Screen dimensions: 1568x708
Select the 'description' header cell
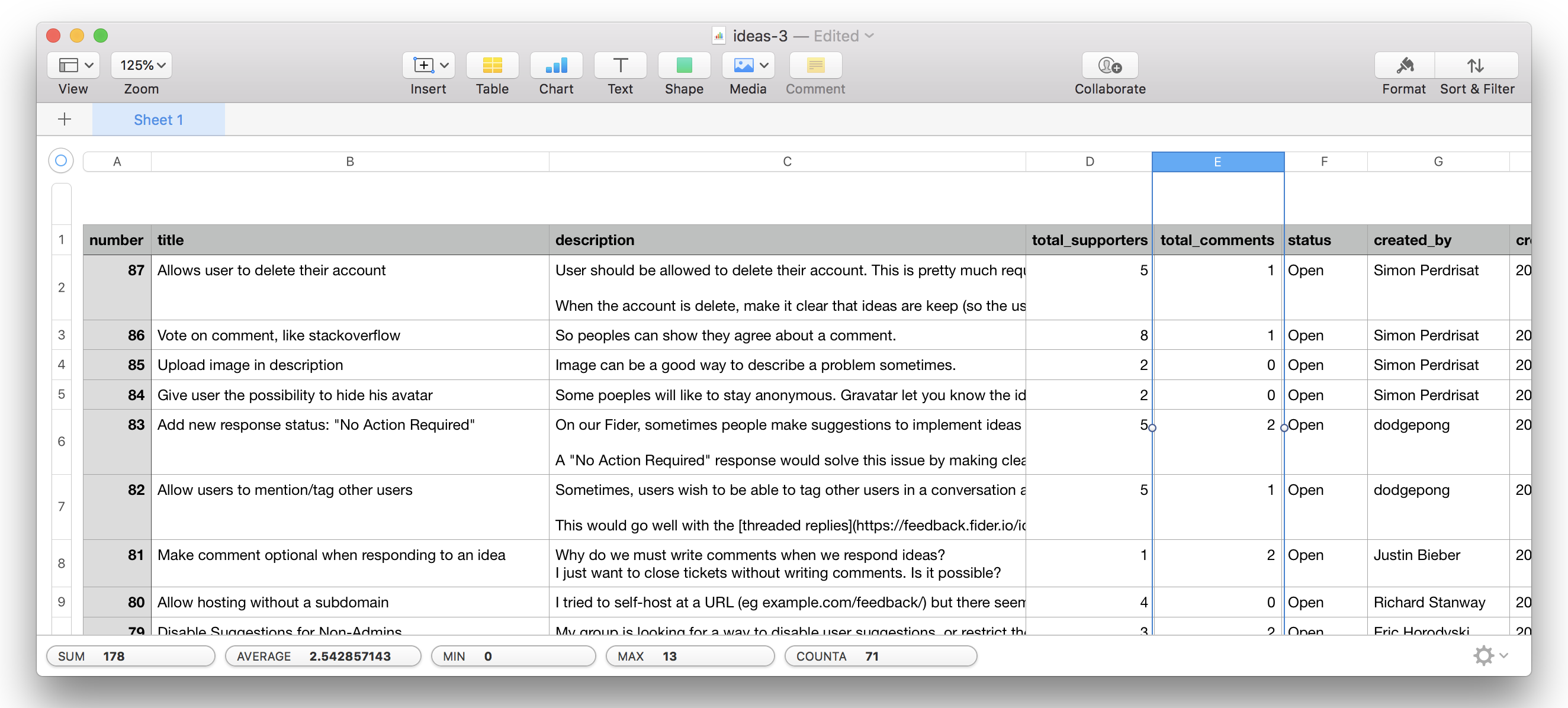786,240
